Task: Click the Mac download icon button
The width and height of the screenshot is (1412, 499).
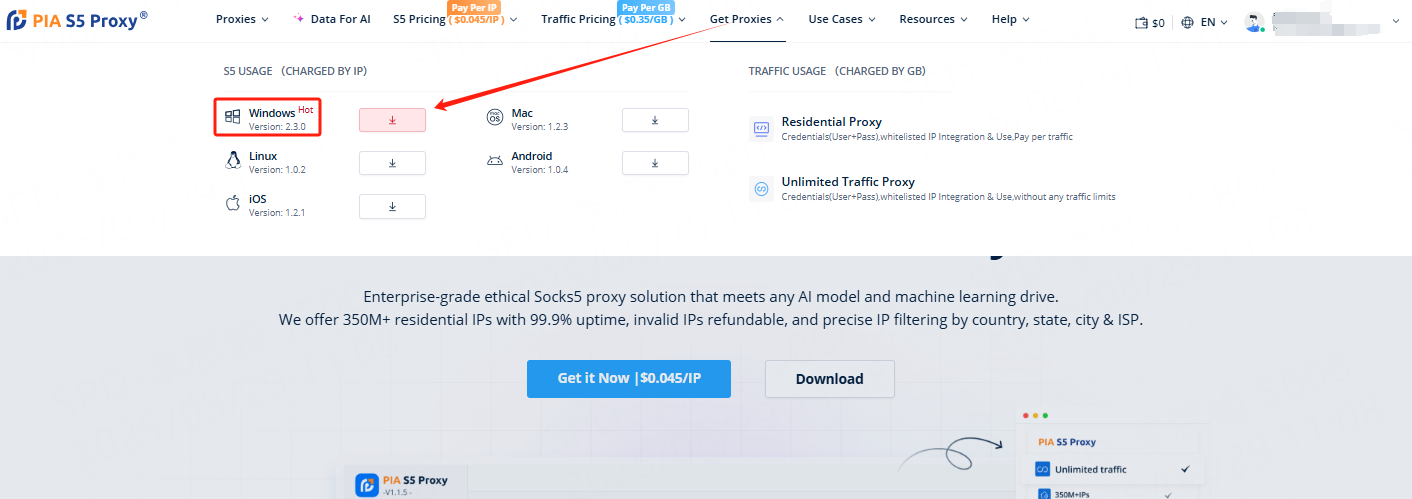Action: [x=655, y=120]
